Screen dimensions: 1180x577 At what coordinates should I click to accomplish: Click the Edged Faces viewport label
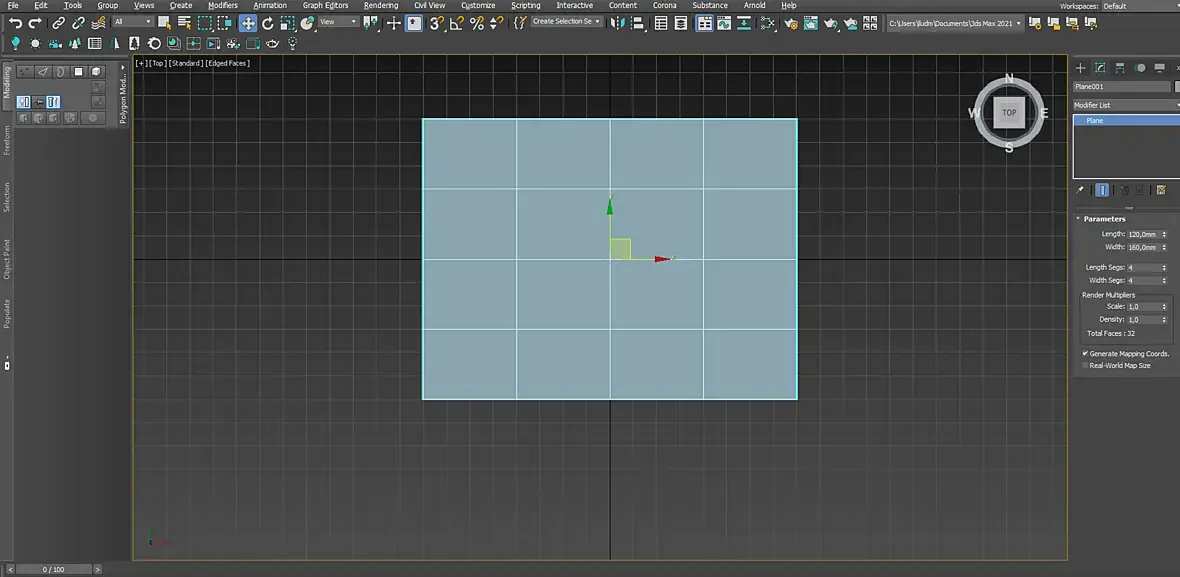(228, 63)
